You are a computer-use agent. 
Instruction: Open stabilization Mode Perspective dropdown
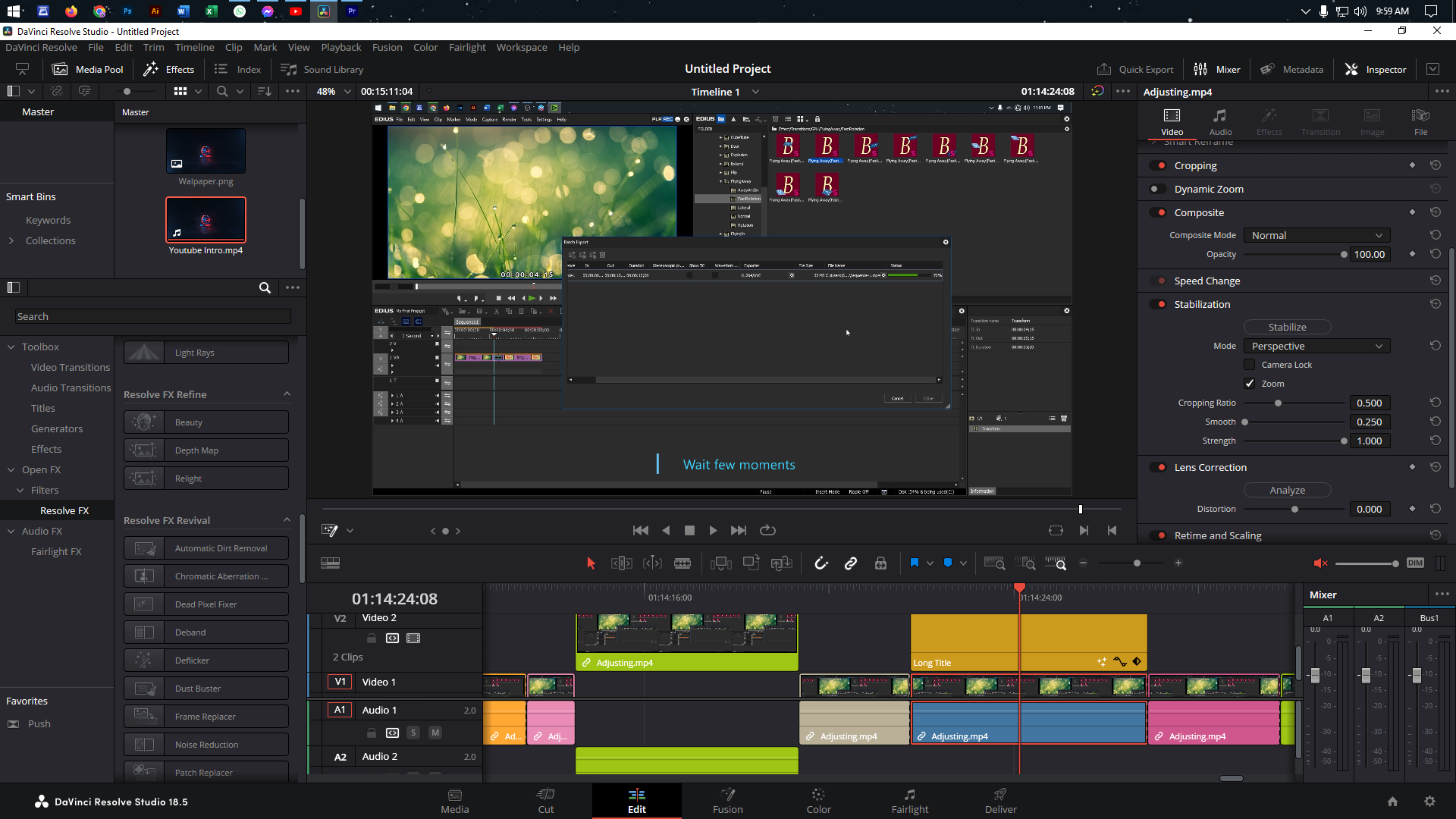(x=1316, y=347)
